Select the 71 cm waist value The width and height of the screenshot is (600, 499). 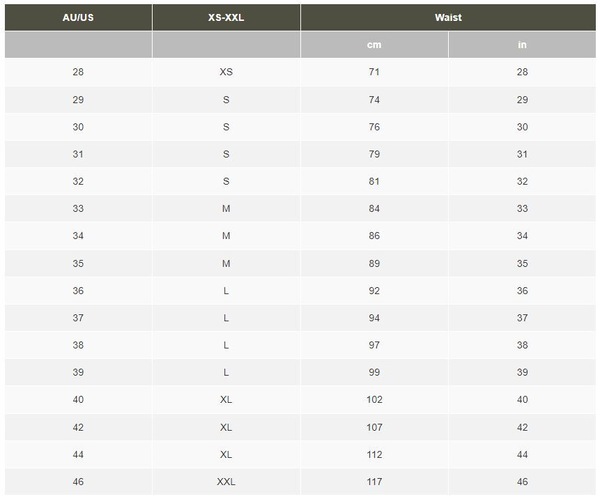point(374,72)
